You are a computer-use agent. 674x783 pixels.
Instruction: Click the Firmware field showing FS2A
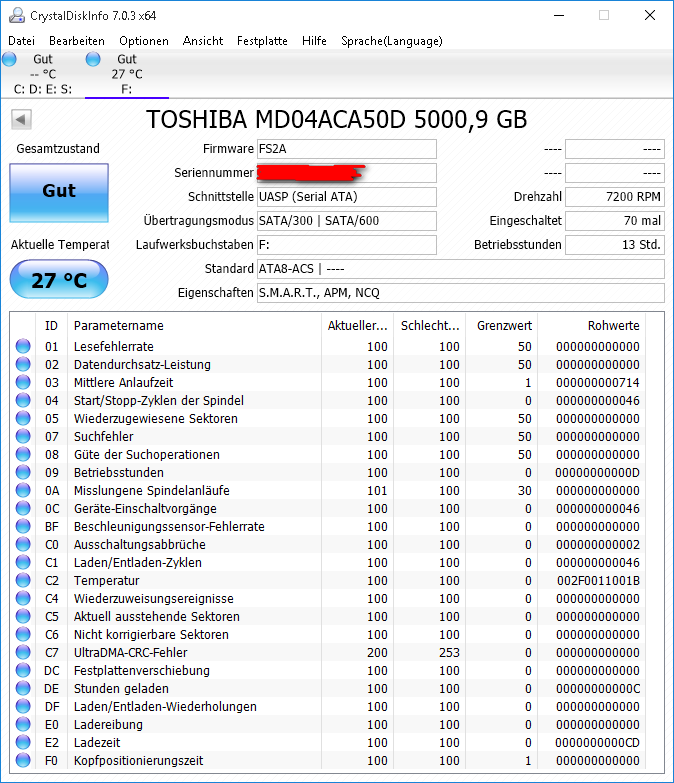(346, 149)
